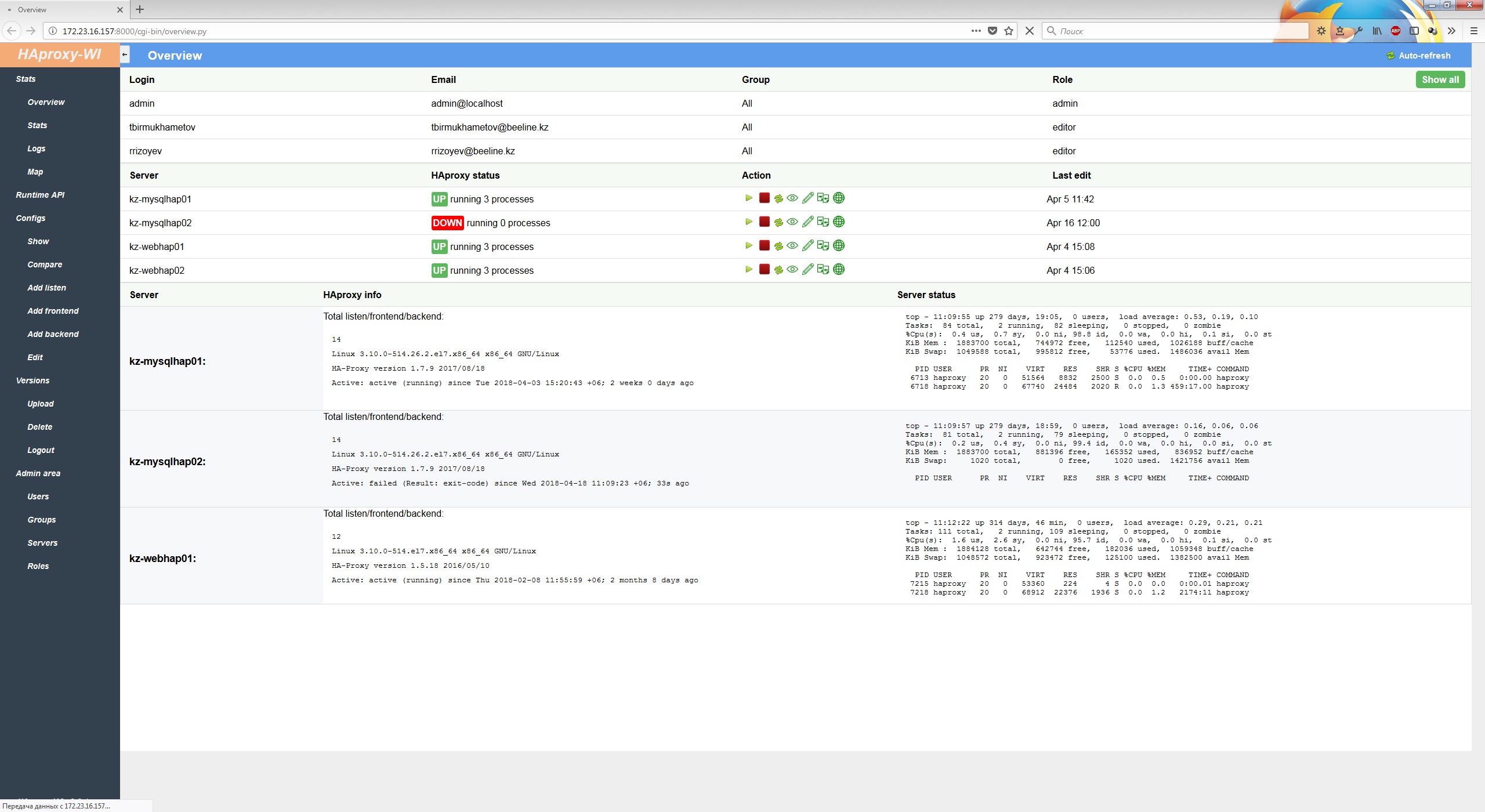The height and width of the screenshot is (812, 1485).
Task: Click the globe icon on the kz-webhap02 row
Action: tap(838, 270)
